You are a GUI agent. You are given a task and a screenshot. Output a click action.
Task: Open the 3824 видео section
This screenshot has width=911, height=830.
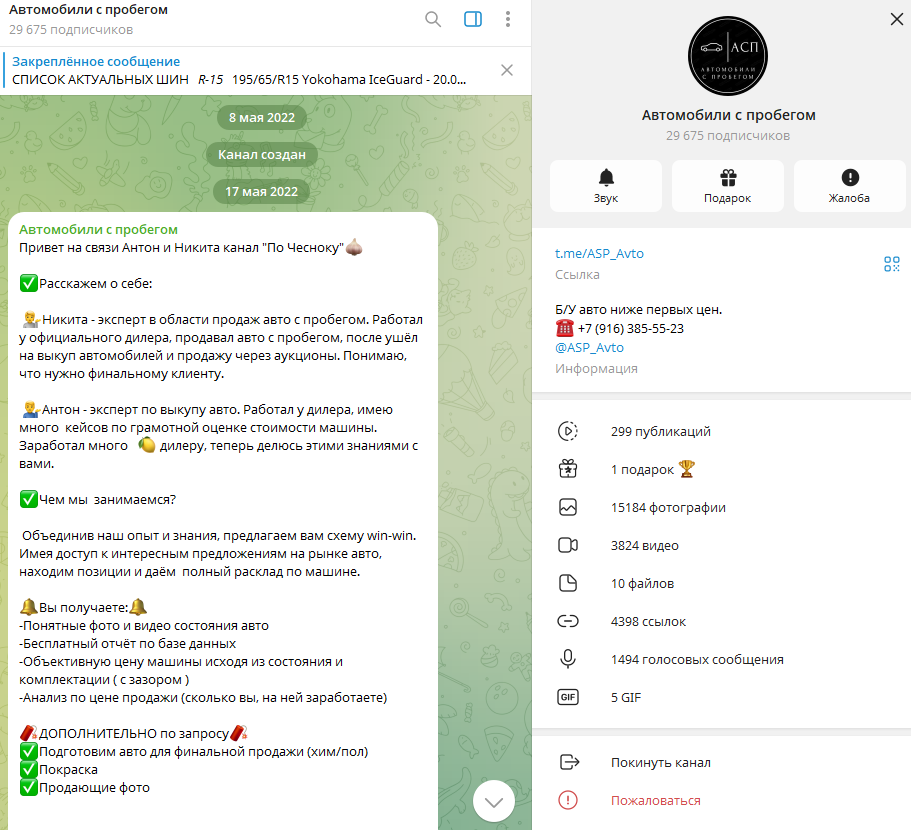(722, 545)
